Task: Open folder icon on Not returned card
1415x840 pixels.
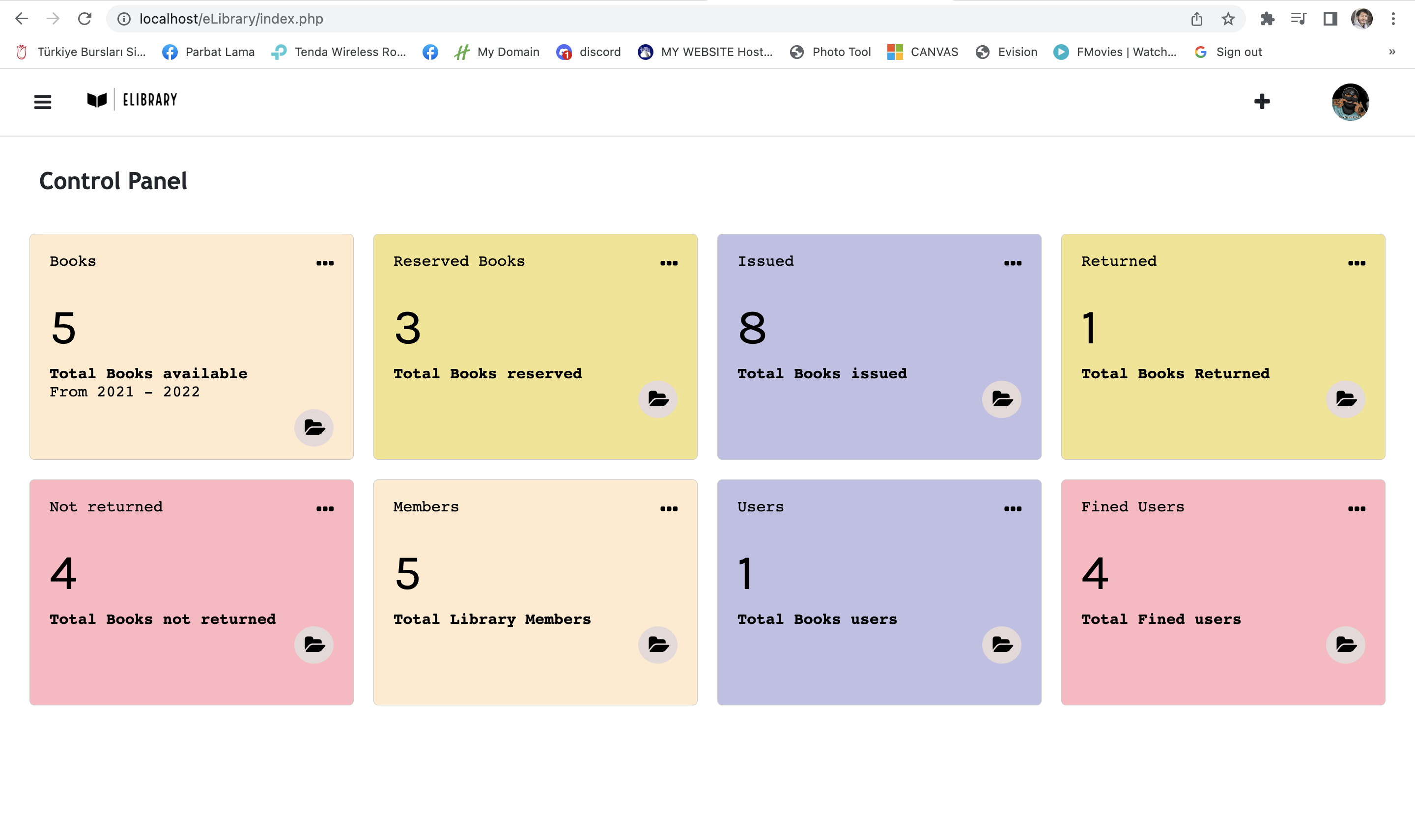Action: tap(314, 644)
